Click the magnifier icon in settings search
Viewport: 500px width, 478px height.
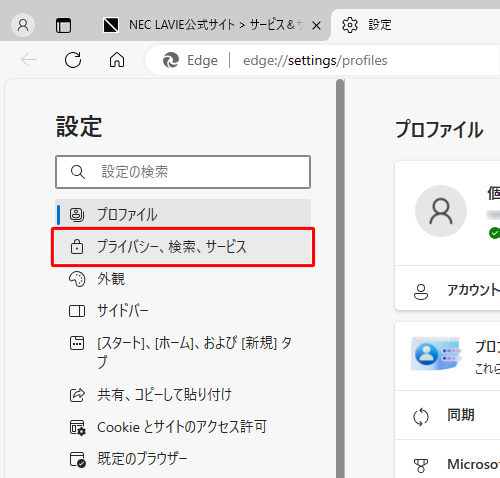78,172
